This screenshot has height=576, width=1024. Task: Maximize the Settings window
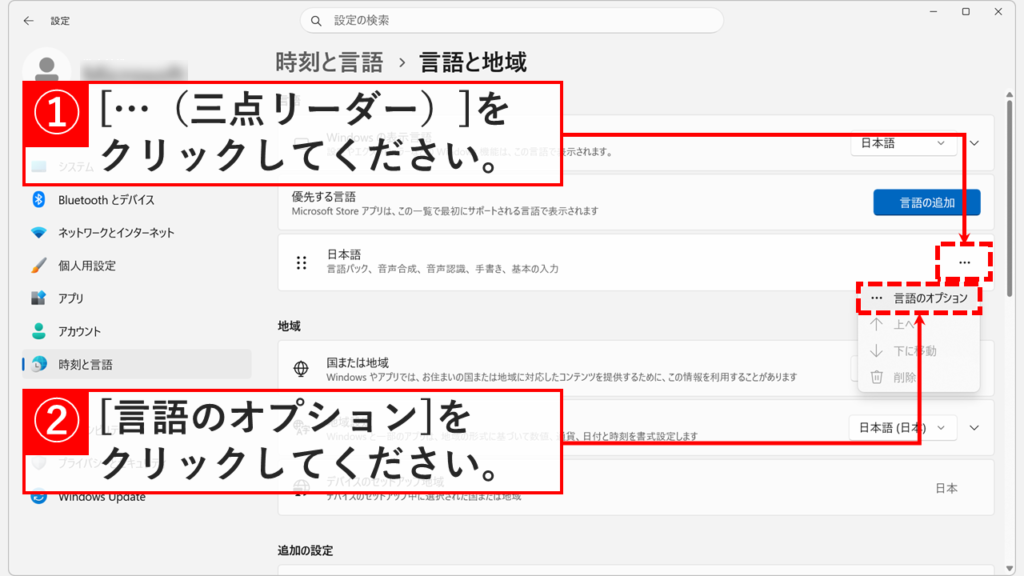(x=966, y=12)
